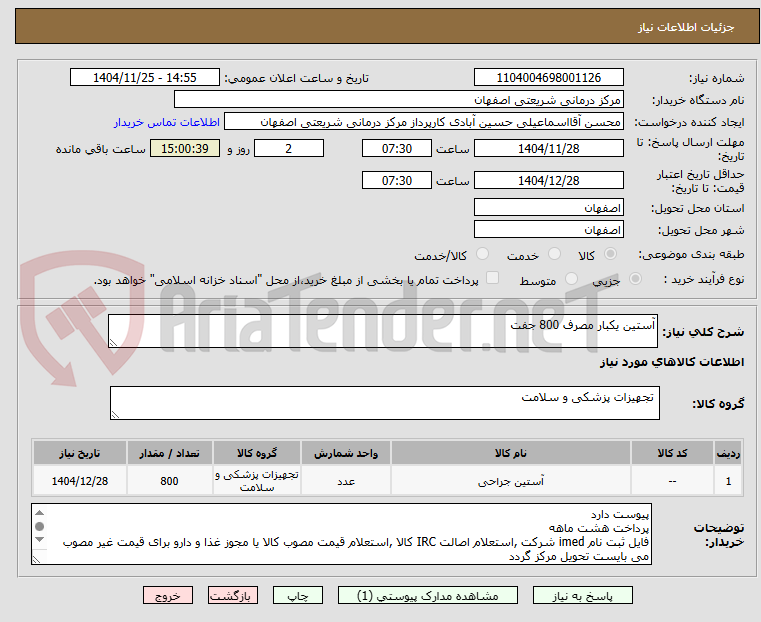Select the جزیی purchase type radio

point(635,279)
